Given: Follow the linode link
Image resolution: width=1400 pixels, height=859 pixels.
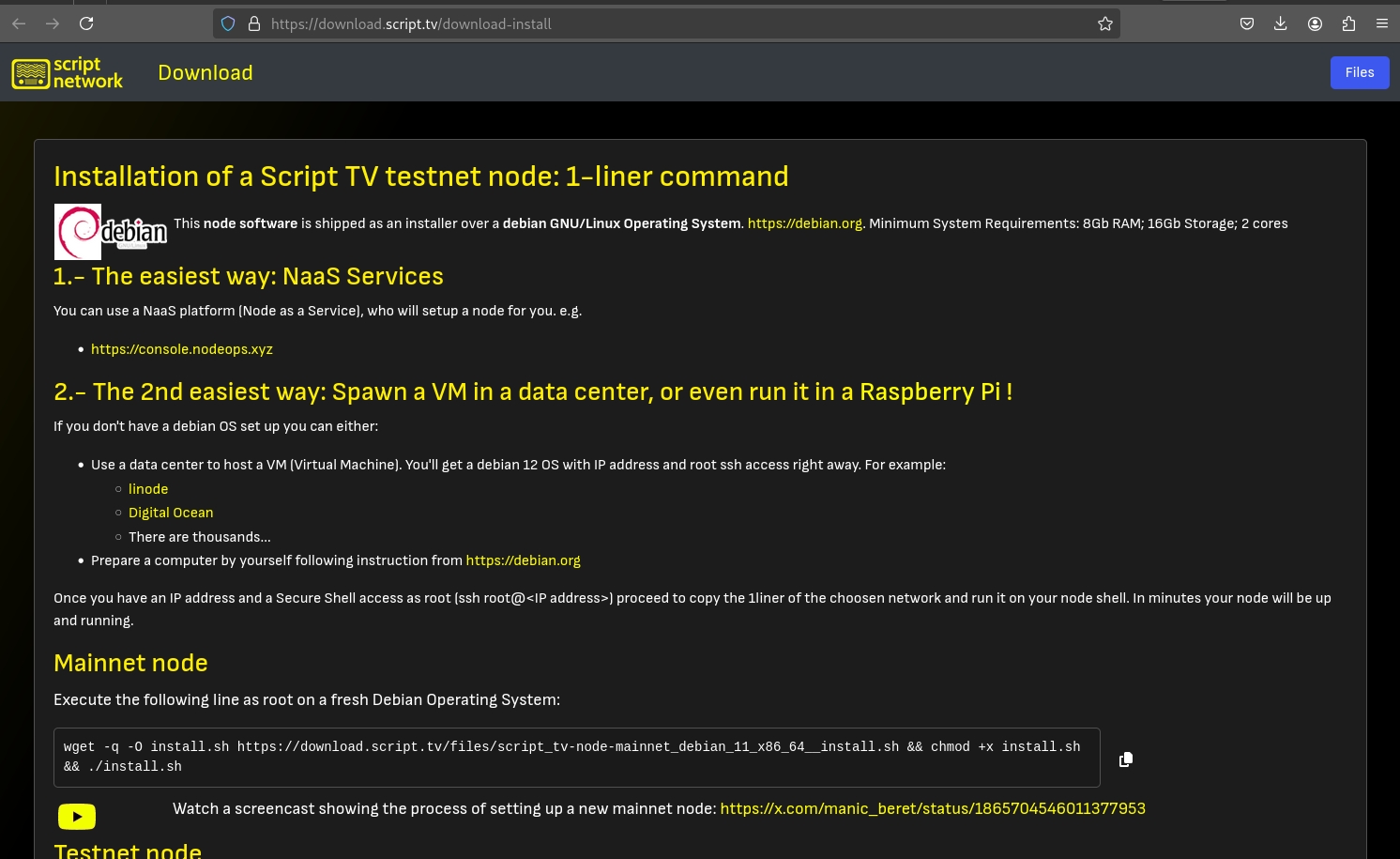Looking at the screenshot, I should [x=148, y=489].
